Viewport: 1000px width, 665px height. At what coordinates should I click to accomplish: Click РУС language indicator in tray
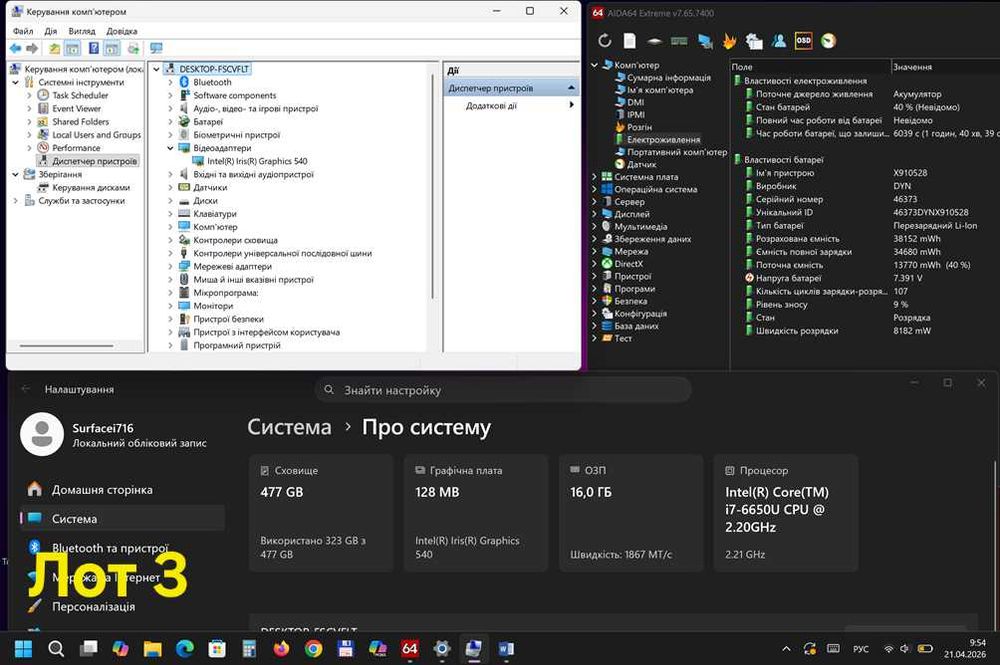click(860, 649)
